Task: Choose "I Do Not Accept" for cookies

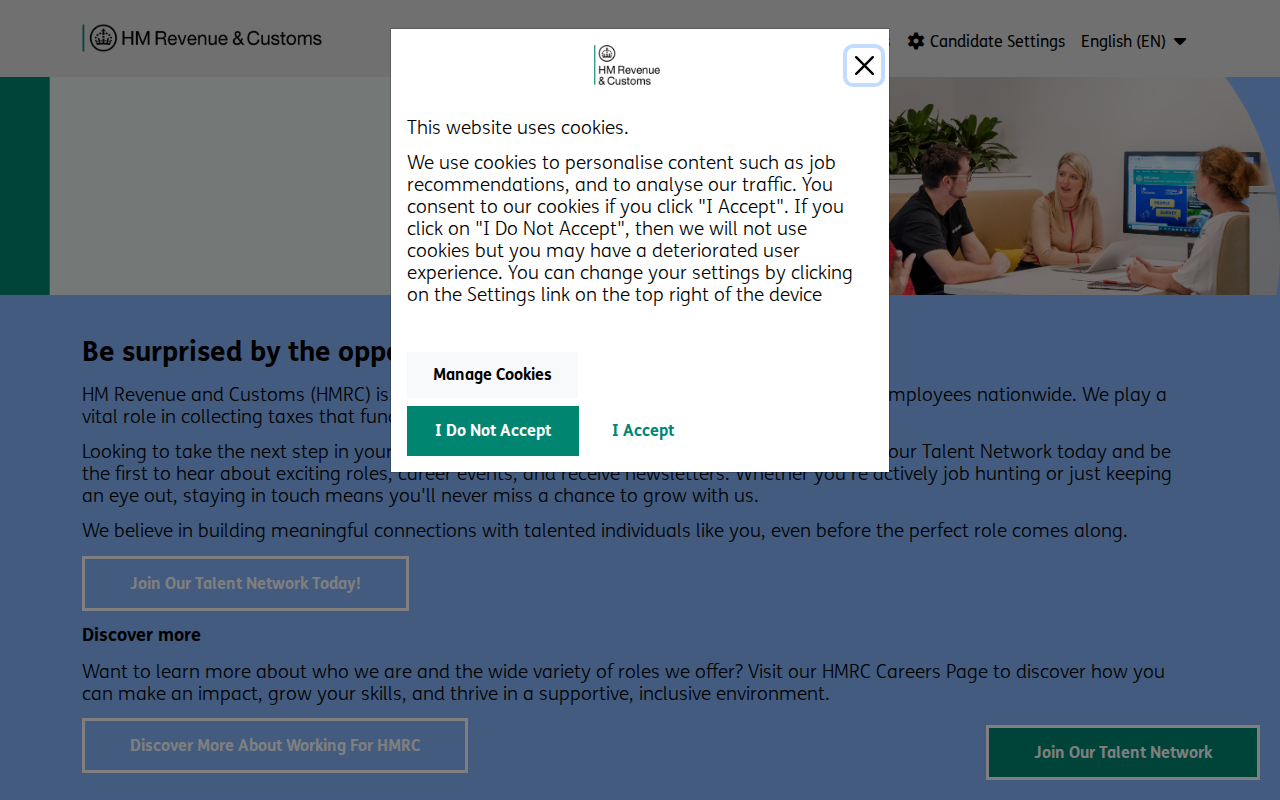Action: (x=492, y=430)
